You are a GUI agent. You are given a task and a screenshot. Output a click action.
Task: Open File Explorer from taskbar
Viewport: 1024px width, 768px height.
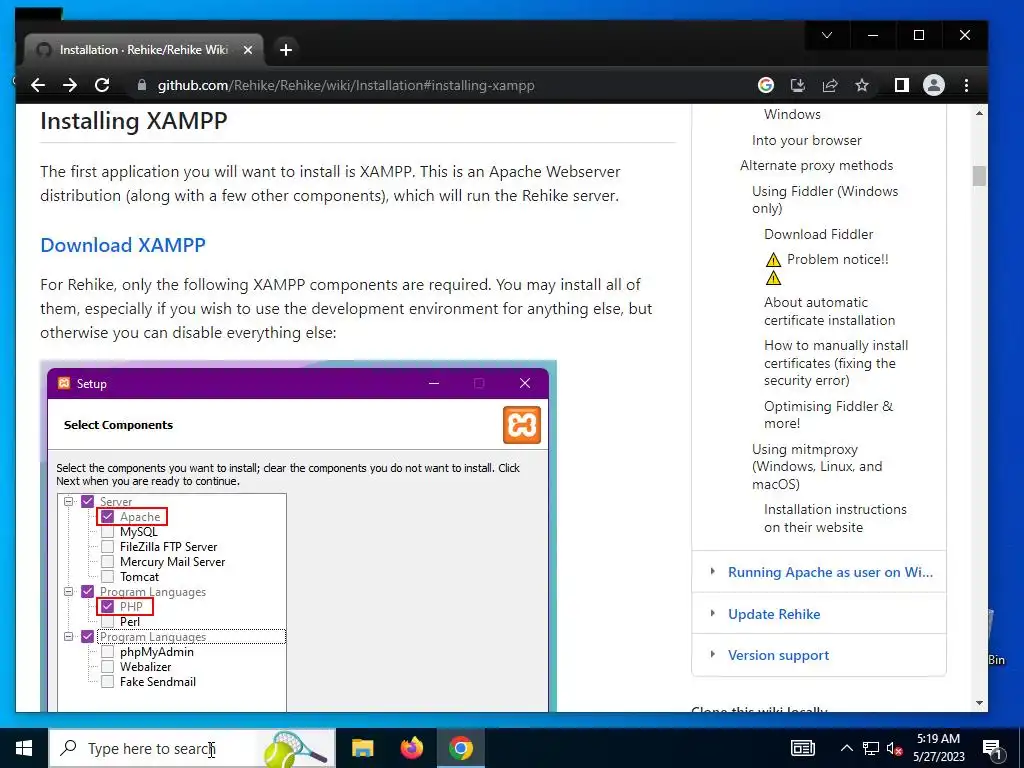(362, 748)
